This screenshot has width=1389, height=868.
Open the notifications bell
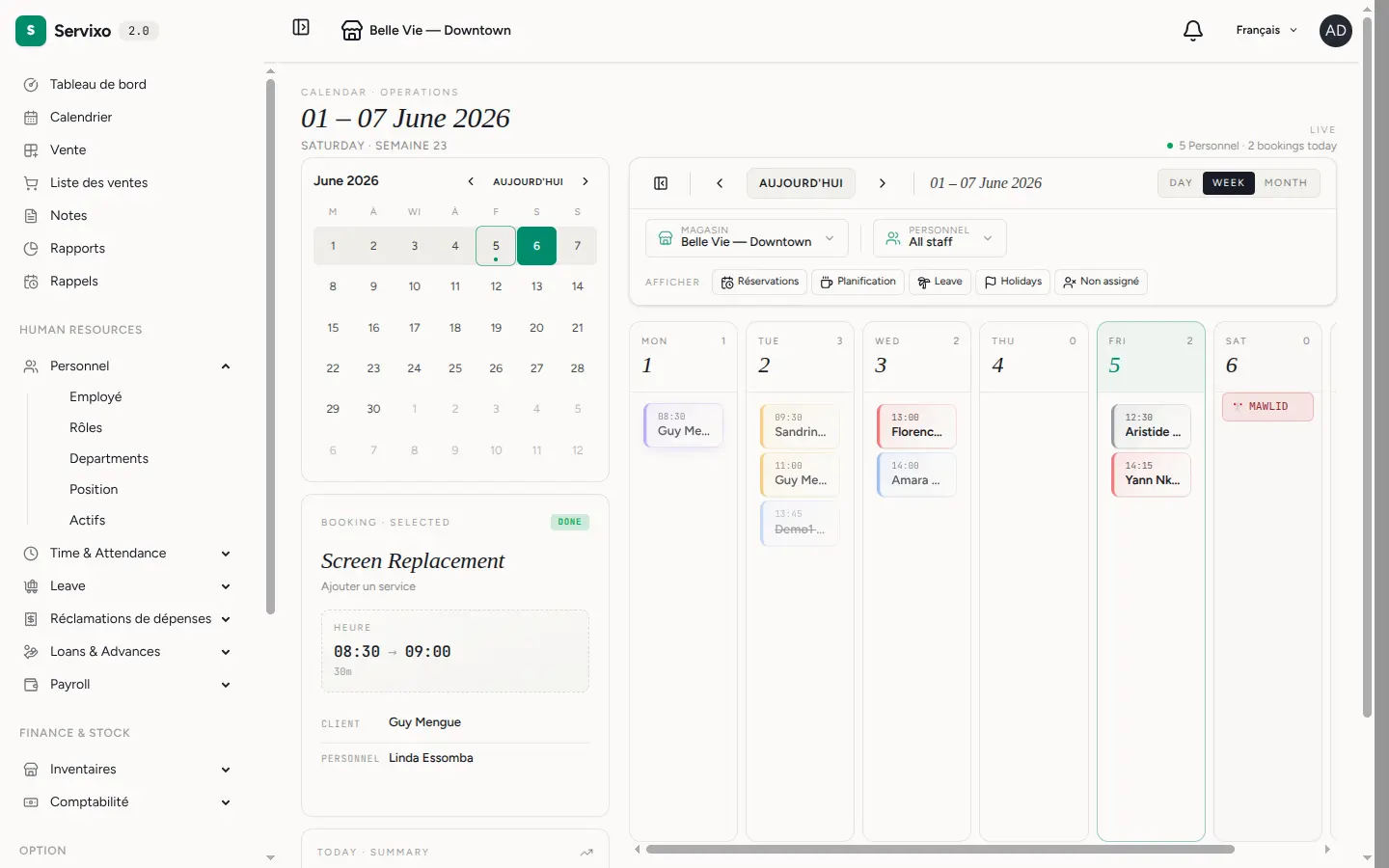tap(1193, 31)
